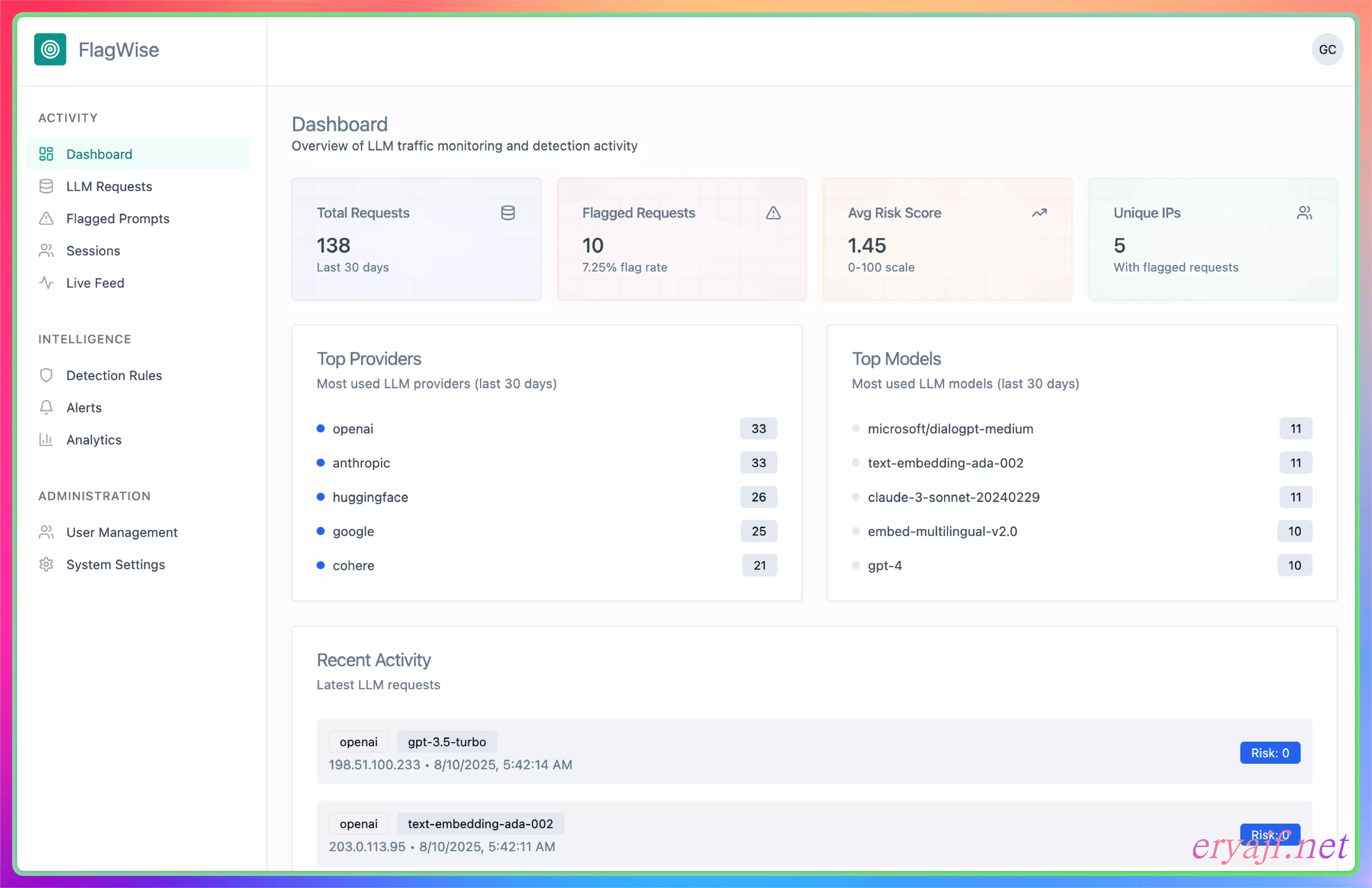This screenshot has height=888, width=1372.
Task: Click the users icon on Unique IPs card
Action: 1305,213
